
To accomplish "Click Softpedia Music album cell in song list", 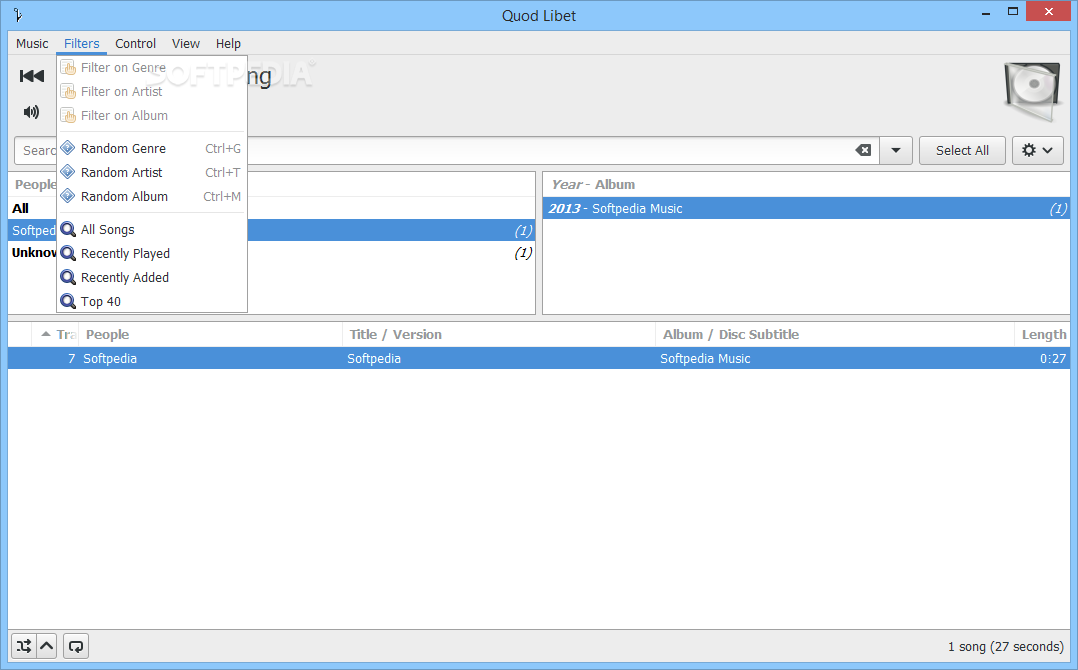I will [x=705, y=359].
